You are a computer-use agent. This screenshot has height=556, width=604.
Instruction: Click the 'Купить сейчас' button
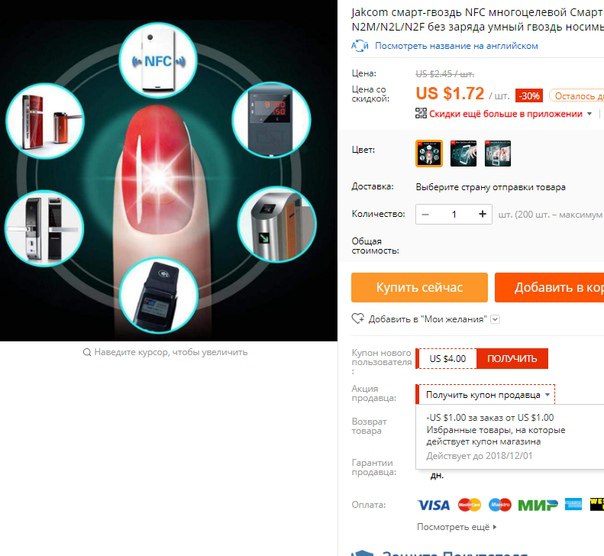tap(419, 287)
